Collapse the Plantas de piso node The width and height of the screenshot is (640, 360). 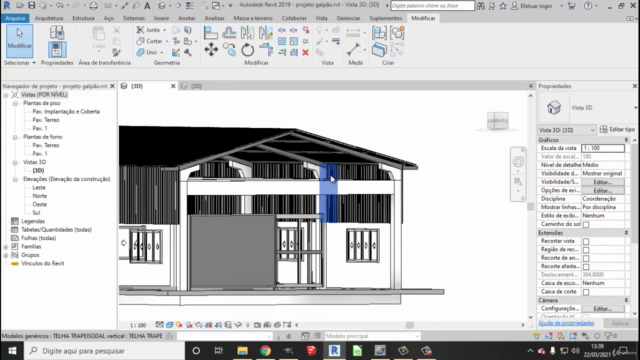[x=15, y=103]
